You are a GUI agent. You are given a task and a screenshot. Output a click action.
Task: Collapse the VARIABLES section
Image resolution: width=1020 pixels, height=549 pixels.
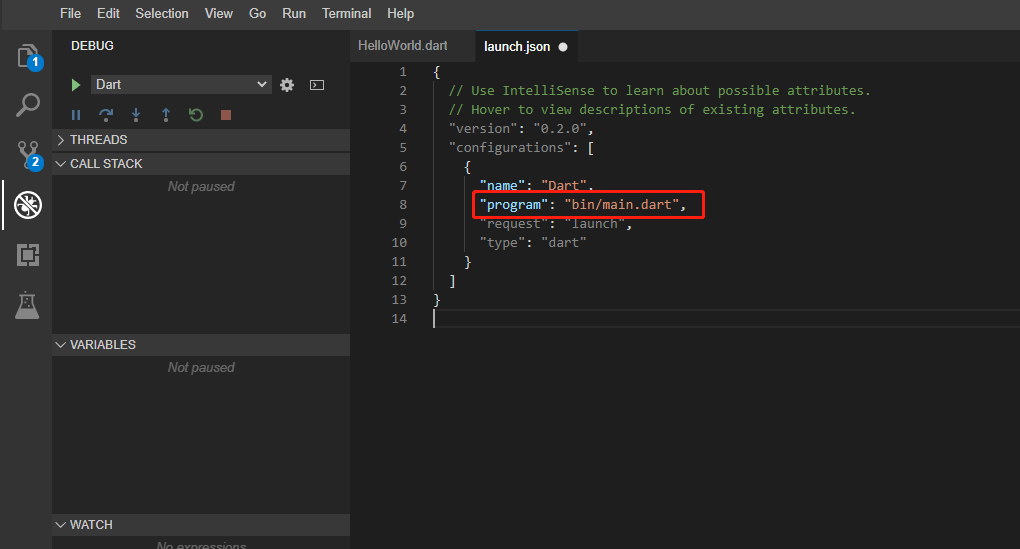click(201, 345)
